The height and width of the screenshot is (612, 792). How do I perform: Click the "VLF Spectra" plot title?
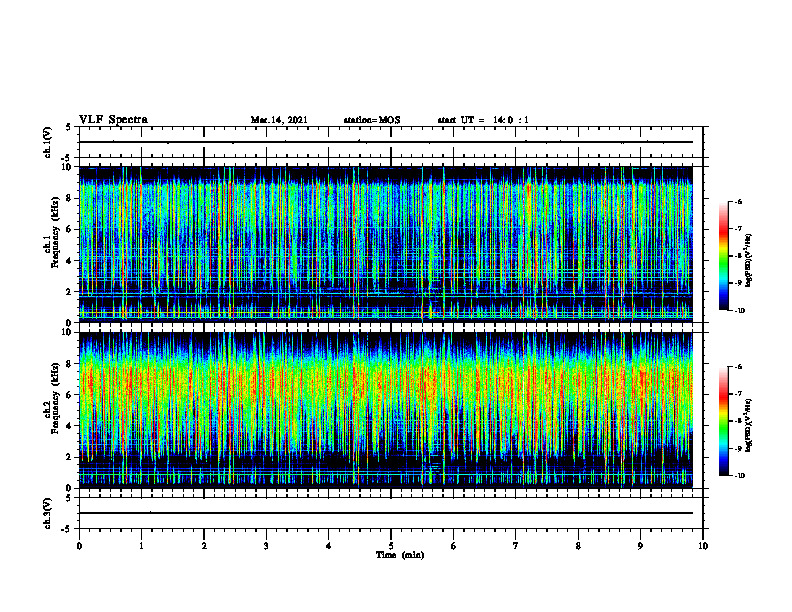(113, 120)
